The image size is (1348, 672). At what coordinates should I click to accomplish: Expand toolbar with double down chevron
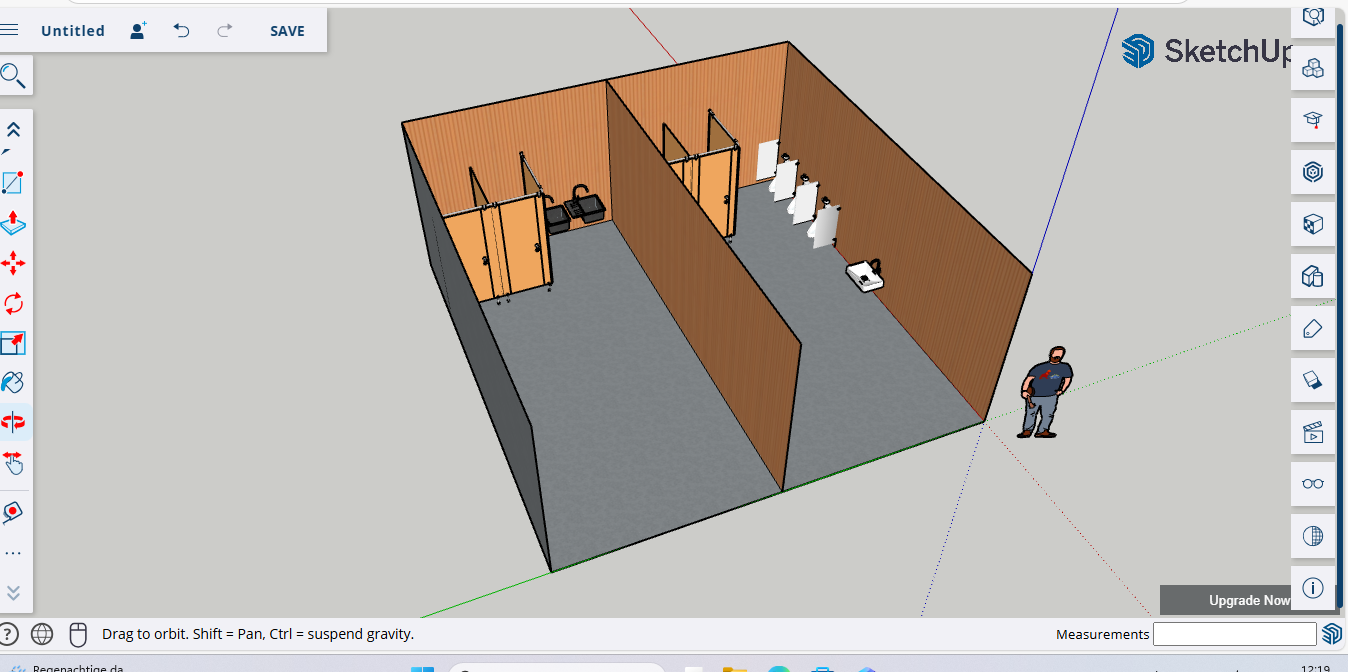[14, 592]
